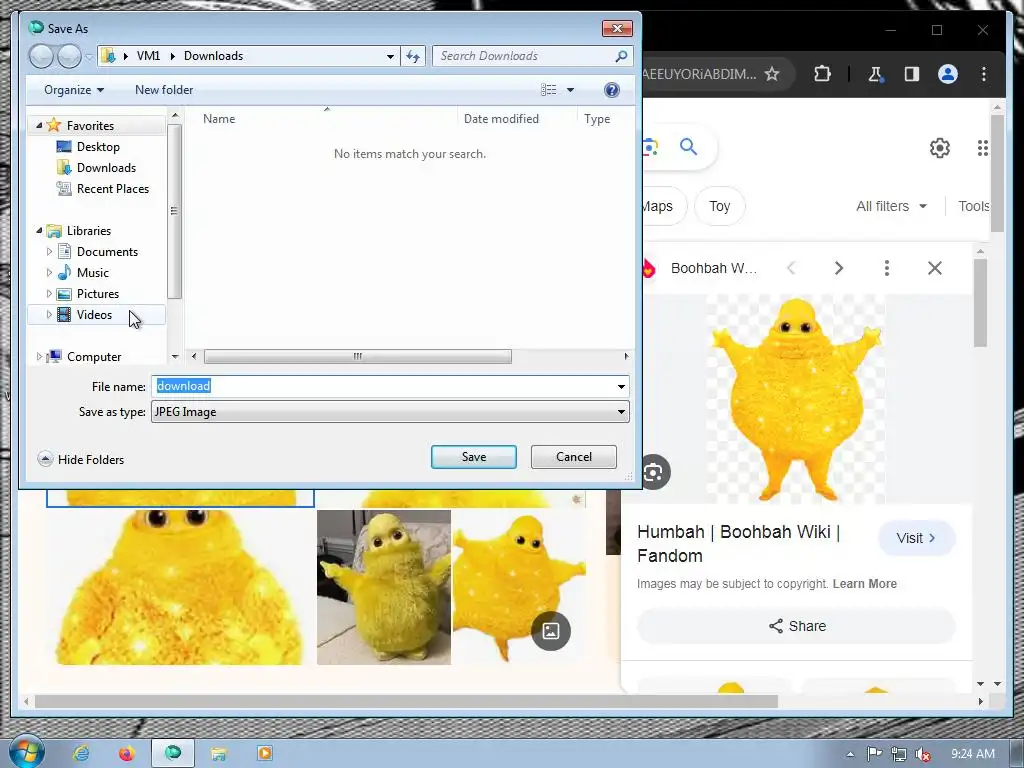The width and height of the screenshot is (1024, 768).
Task: Click the Change your view icon
Action: coord(549,90)
